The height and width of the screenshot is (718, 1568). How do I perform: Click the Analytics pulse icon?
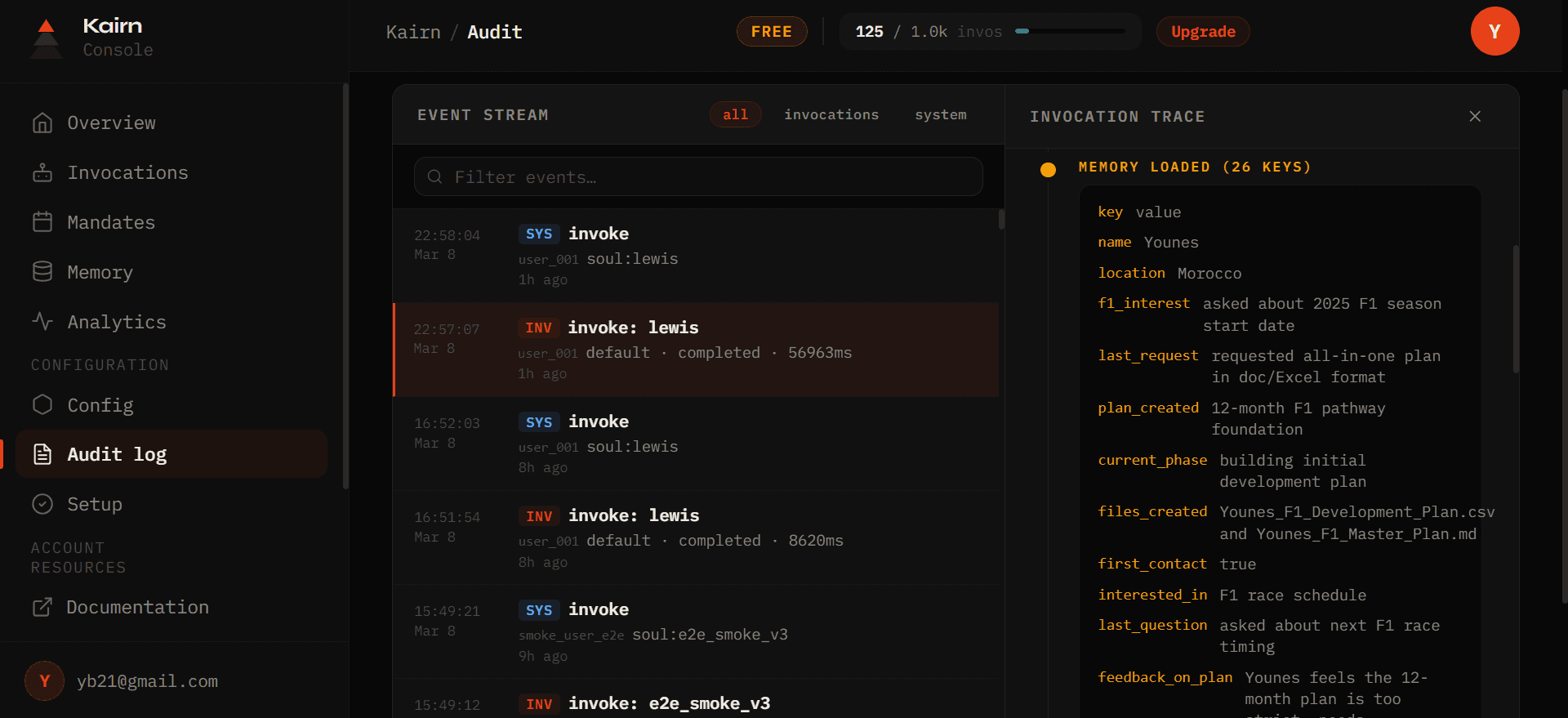42,322
